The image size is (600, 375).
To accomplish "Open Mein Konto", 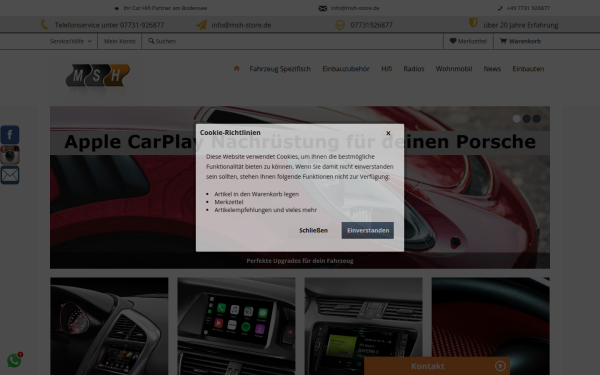I will point(120,41).
